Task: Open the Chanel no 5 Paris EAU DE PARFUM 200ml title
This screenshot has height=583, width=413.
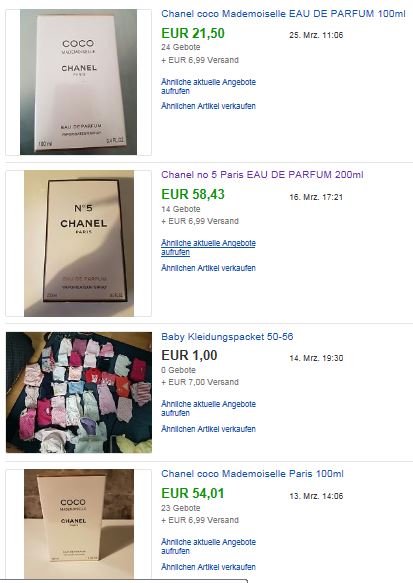Action: (262, 175)
